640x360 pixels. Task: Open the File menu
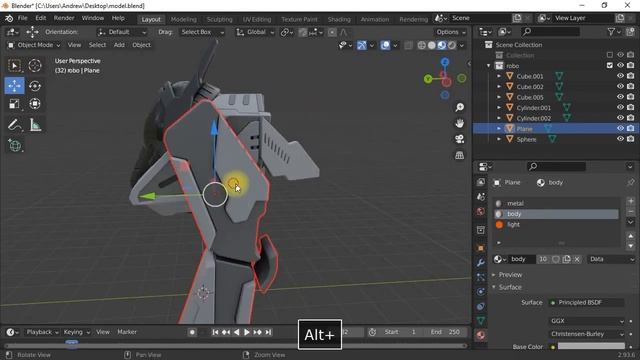[x=22, y=18]
